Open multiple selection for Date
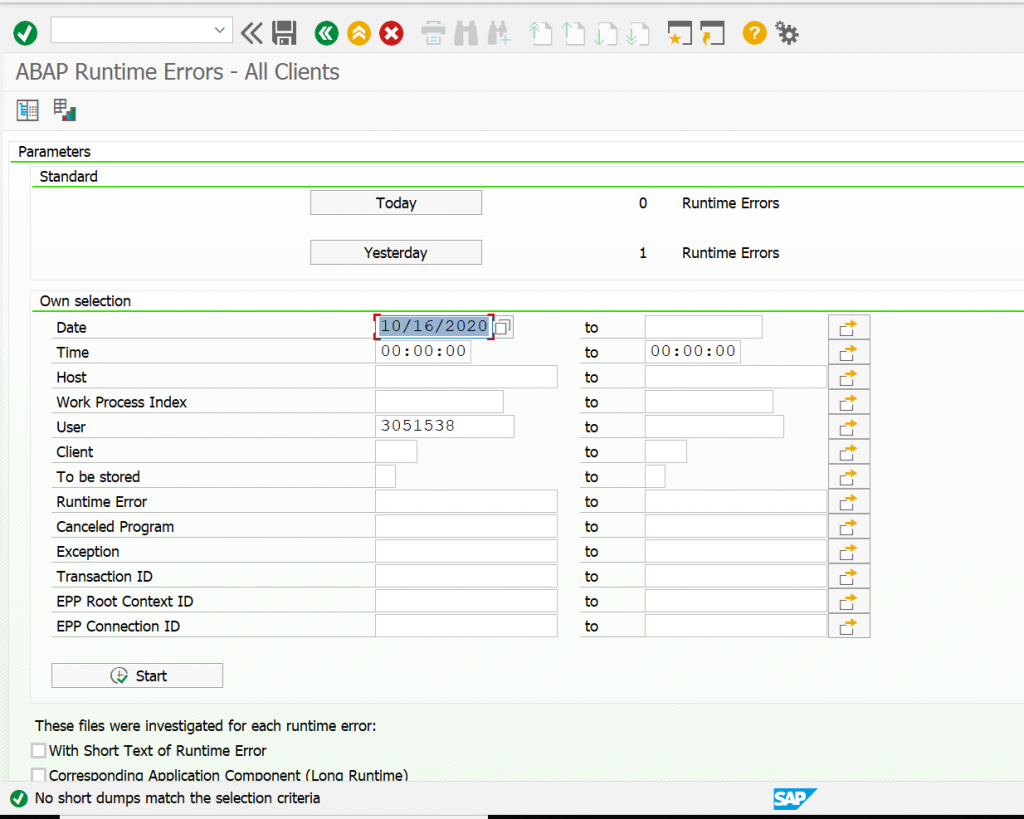The height and width of the screenshot is (819, 1024). point(848,327)
